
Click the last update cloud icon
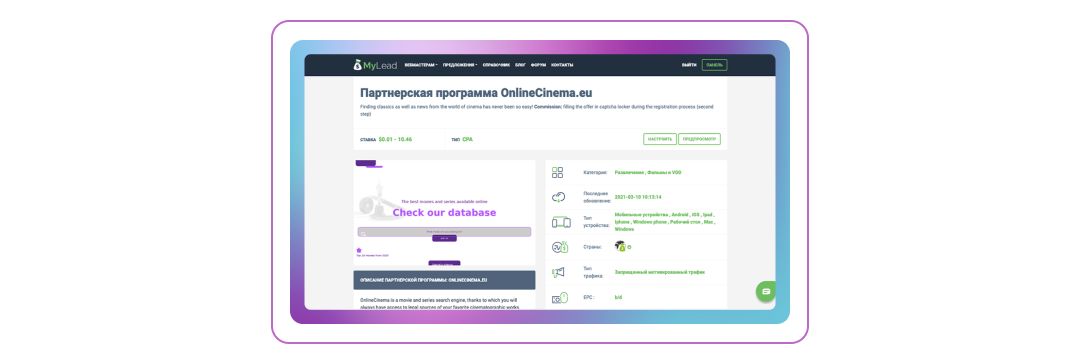pos(559,197)
